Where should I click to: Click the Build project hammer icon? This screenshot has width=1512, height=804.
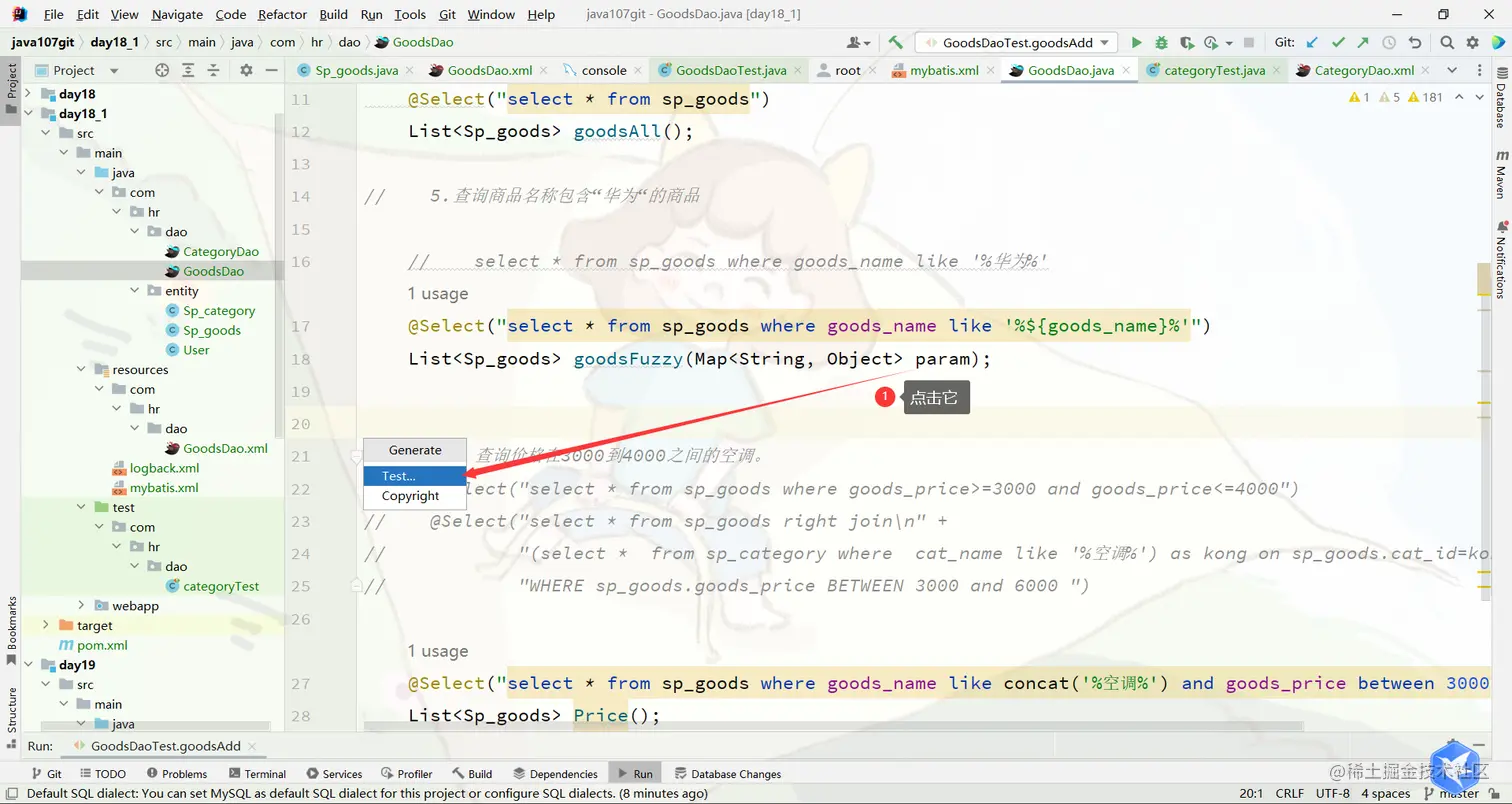(896, 43)
